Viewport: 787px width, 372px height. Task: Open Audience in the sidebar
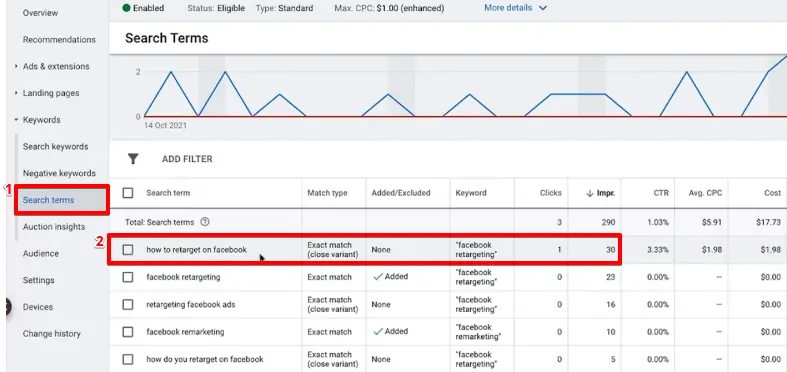(x=41, y=254)
